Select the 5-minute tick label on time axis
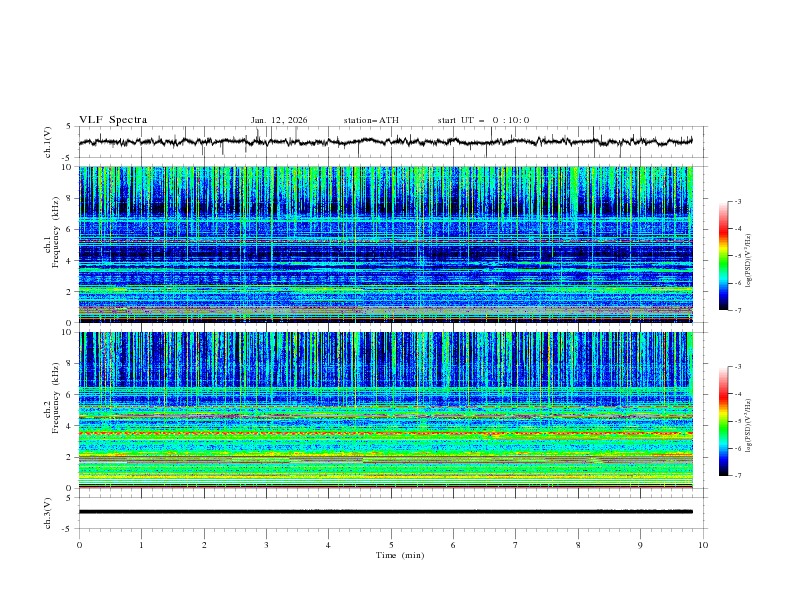Image resolution: width=792 pixels, height=612 pixels. pos(391,545)
